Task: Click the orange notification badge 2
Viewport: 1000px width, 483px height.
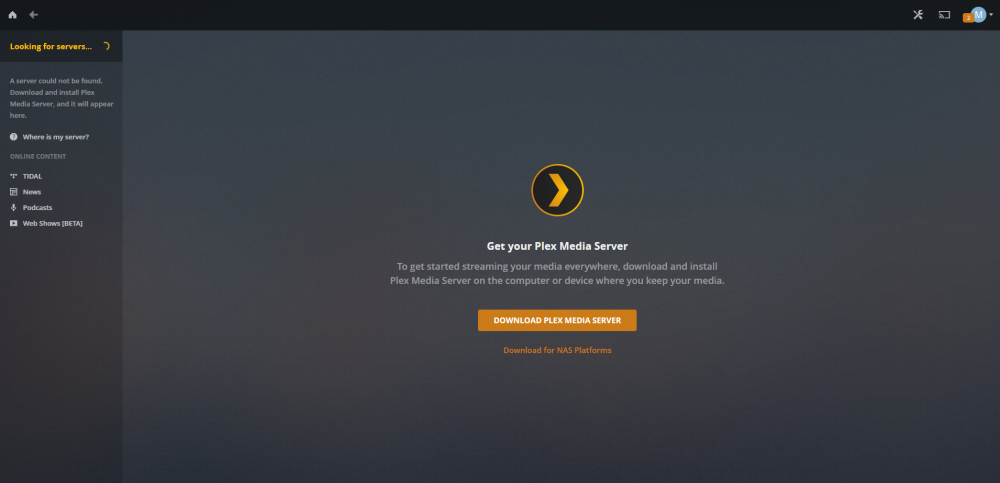Action: pos(968,18)
